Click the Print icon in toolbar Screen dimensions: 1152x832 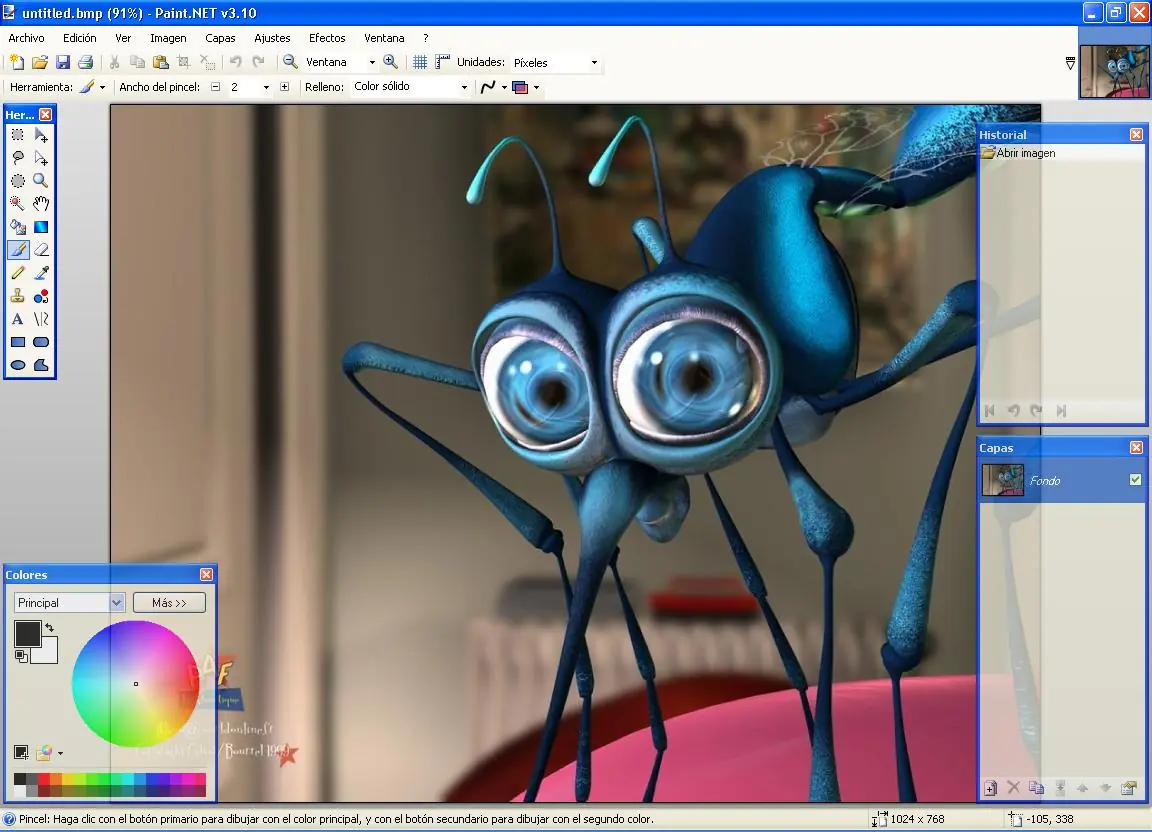pos(86,62)
